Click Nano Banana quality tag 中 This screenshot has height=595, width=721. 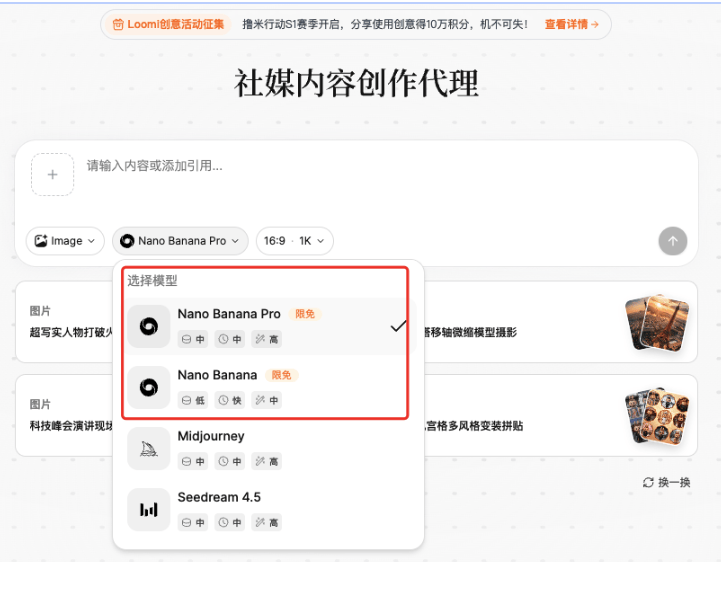point(266,400)
